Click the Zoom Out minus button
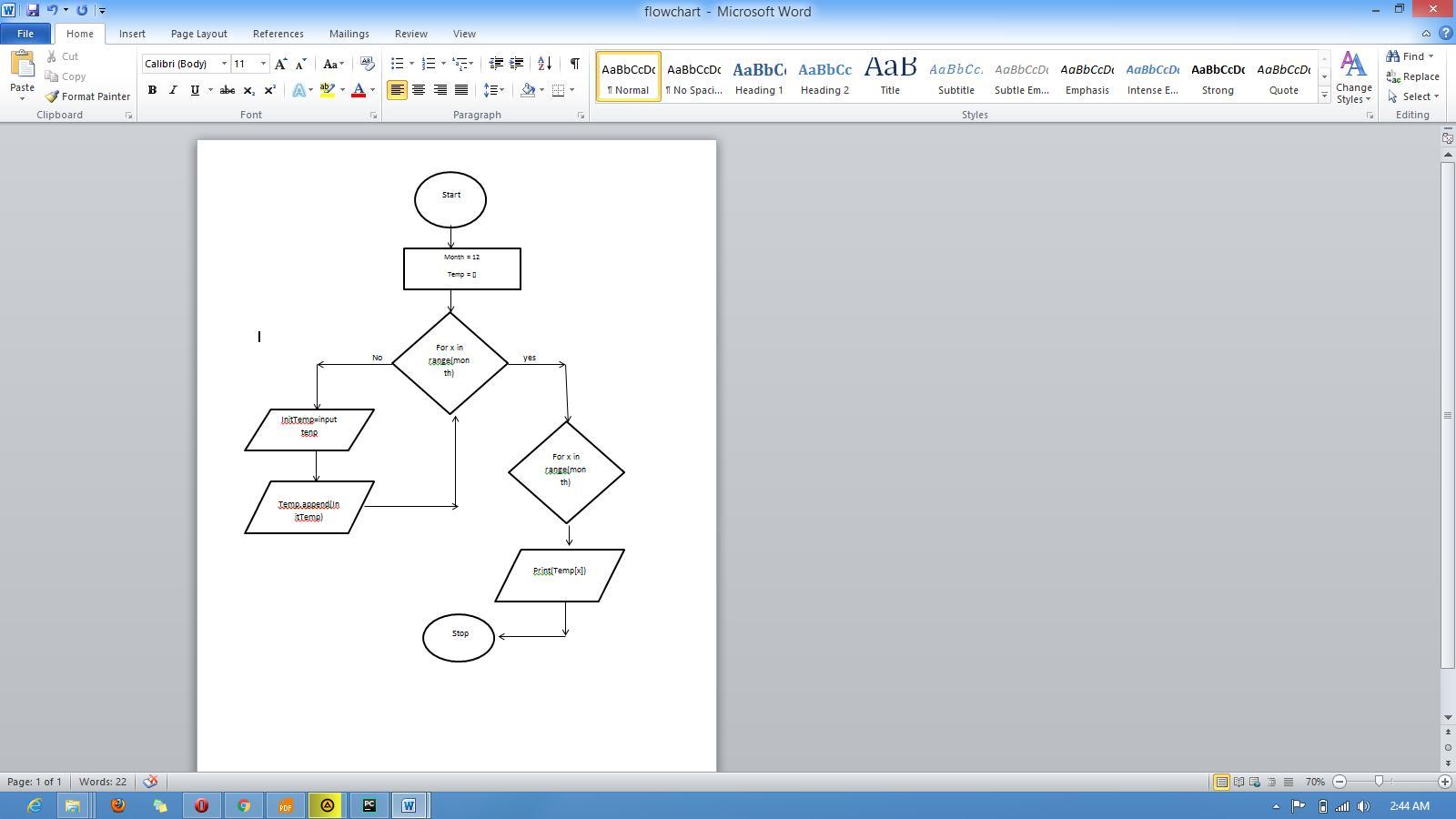Image resolution: width=1456 pixels, height=819 pixels. 1340,782
